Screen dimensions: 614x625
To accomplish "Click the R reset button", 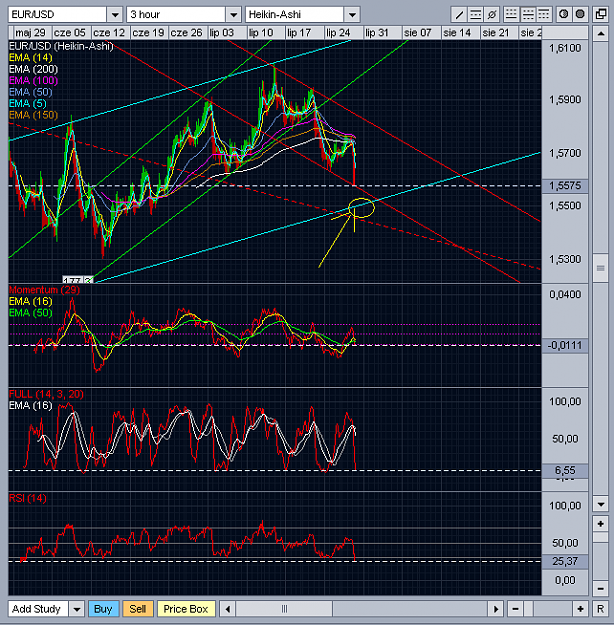I will (x=600, y=609).
